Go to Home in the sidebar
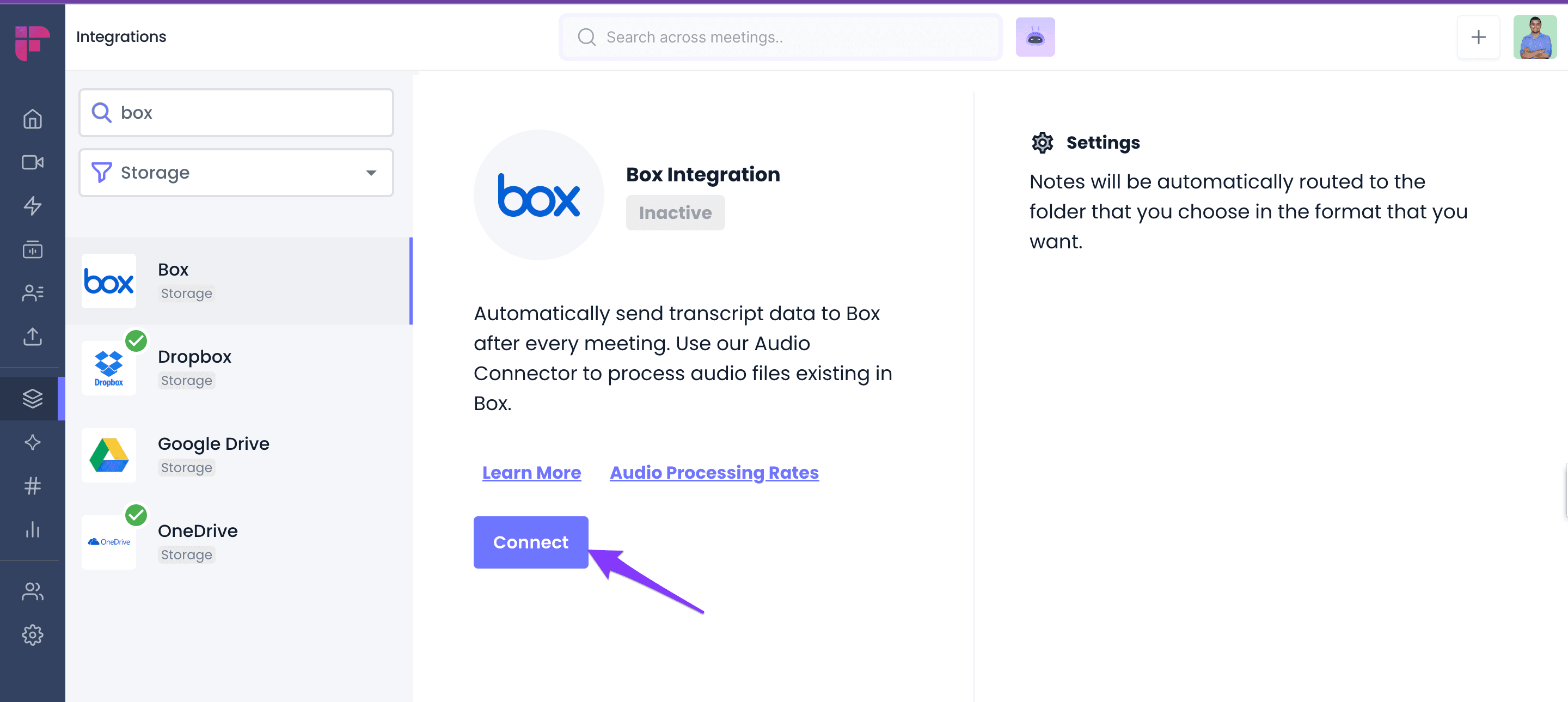This screenshot has height=702, width=1568. (32, 119)
